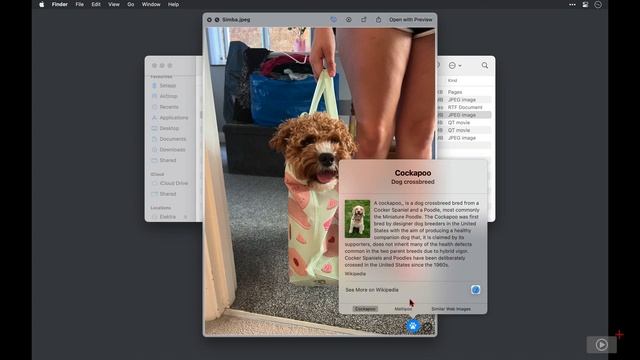
Task: Click the three-dots icon in the menu bar
Action: [x=572, y=4]
